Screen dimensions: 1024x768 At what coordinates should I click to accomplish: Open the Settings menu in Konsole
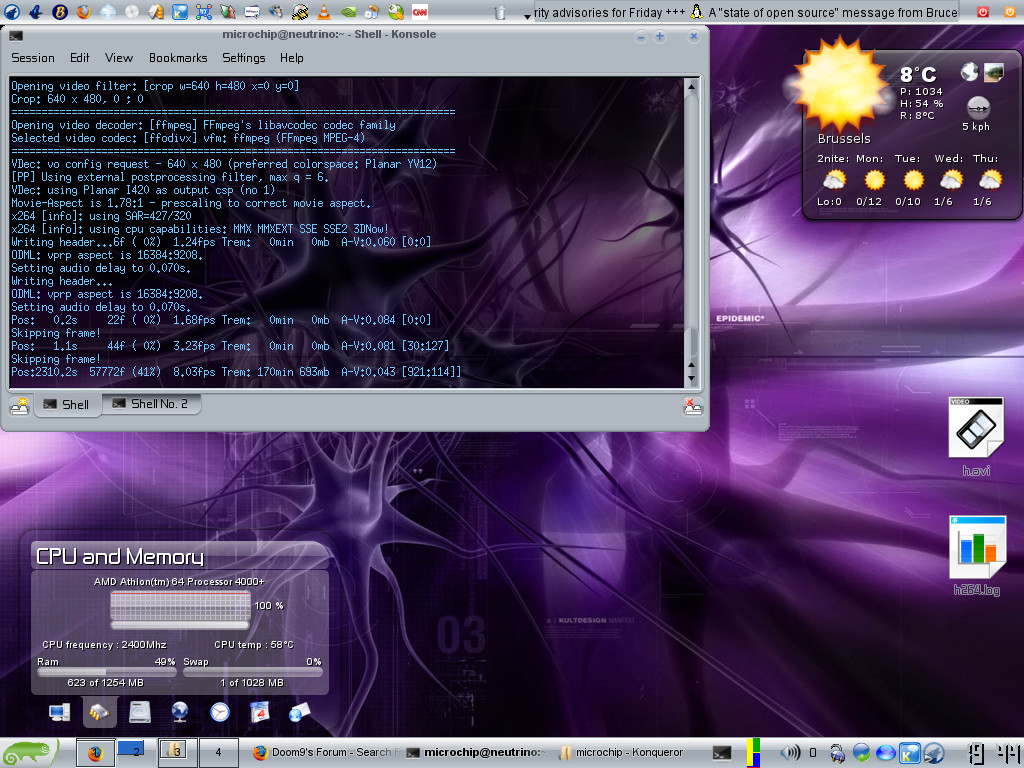click(x=244, y=58)
